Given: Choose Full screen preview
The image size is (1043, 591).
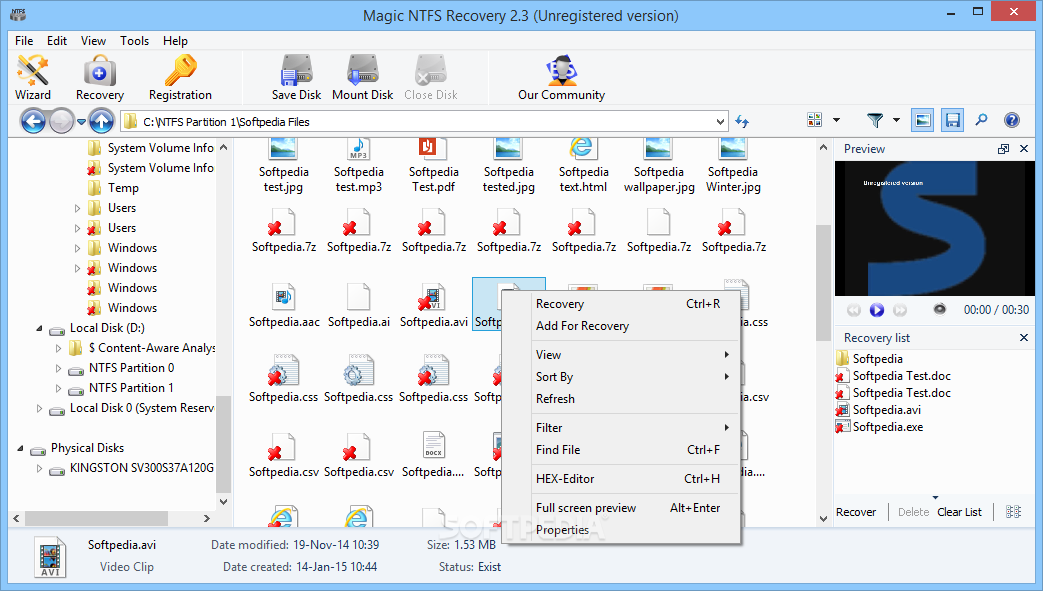Looking at the screenshot, I should tap(621, 508).
